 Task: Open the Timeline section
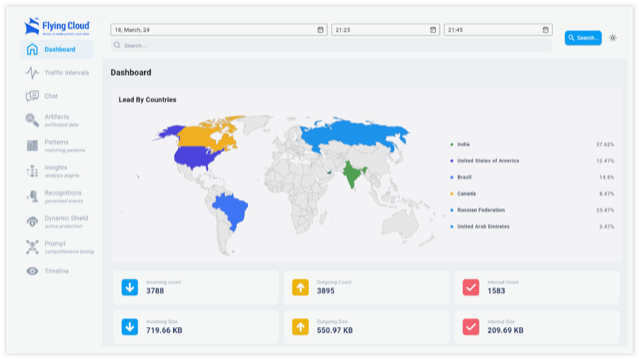[x=57, y=271]
